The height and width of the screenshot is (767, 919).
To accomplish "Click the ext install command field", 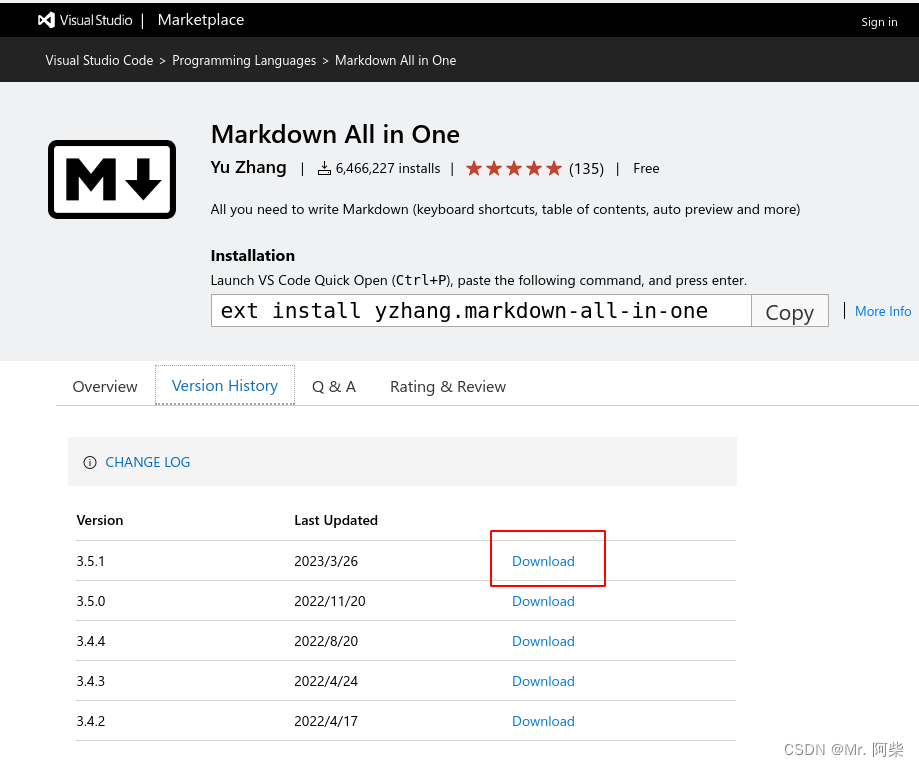I will (481, 311).
